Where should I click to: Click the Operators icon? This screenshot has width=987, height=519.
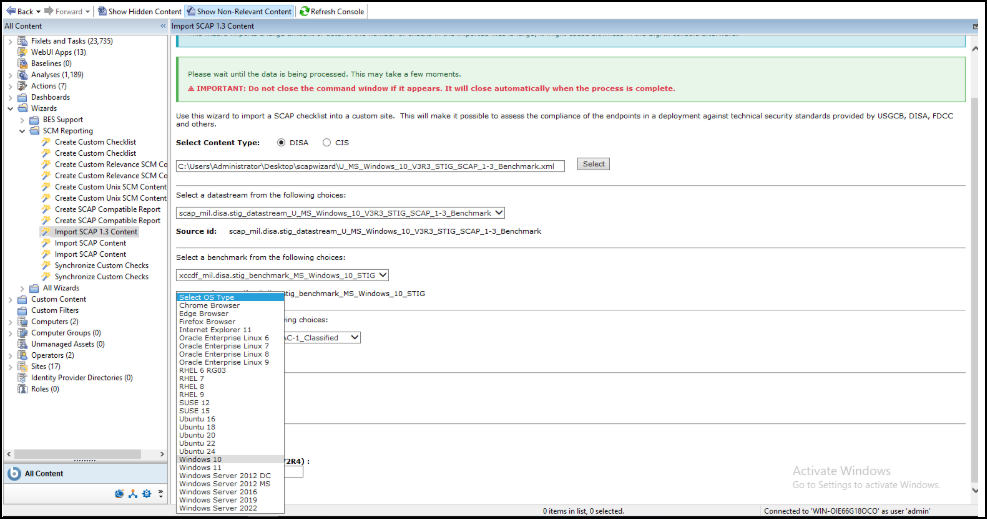23,355
